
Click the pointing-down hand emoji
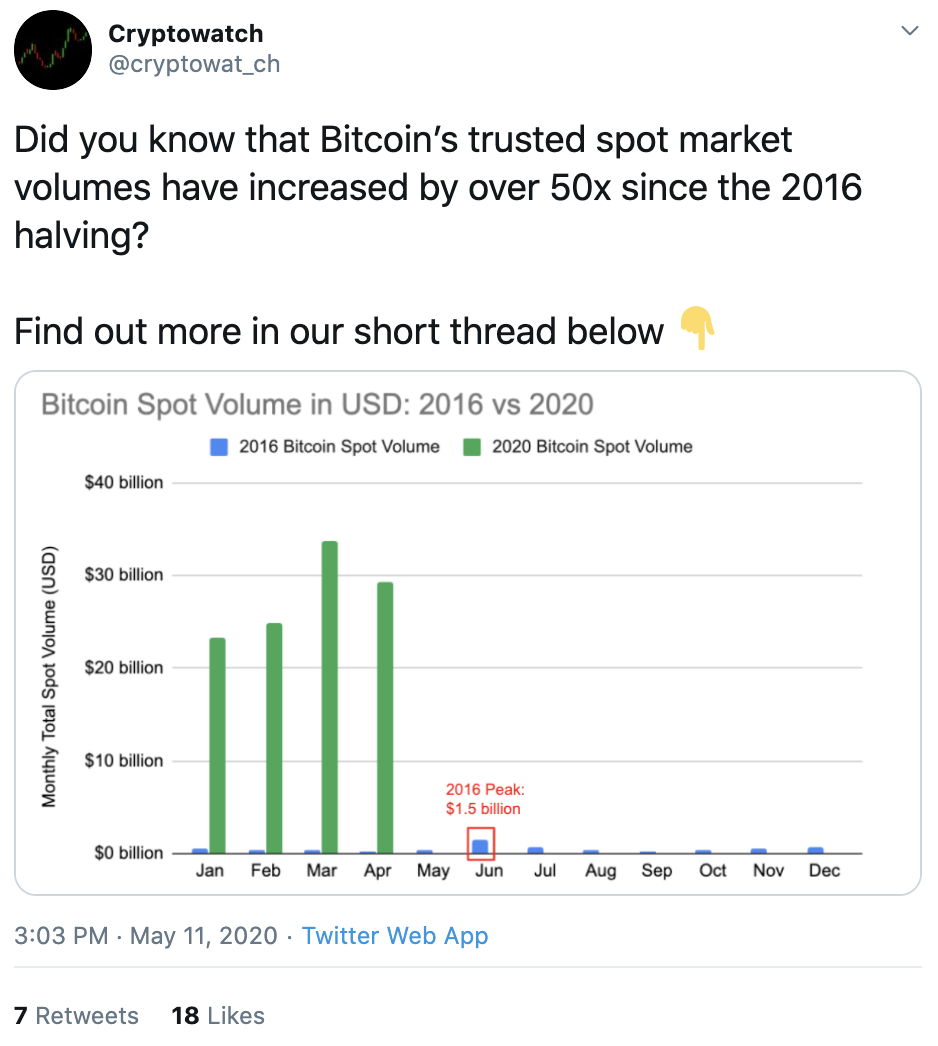697,328
